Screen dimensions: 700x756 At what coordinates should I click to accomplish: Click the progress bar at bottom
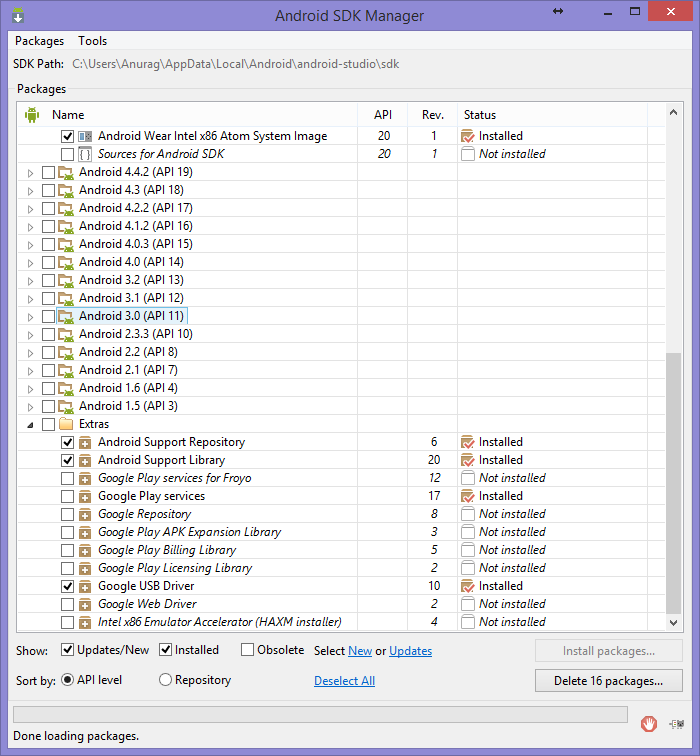click(x=320, y=715)
